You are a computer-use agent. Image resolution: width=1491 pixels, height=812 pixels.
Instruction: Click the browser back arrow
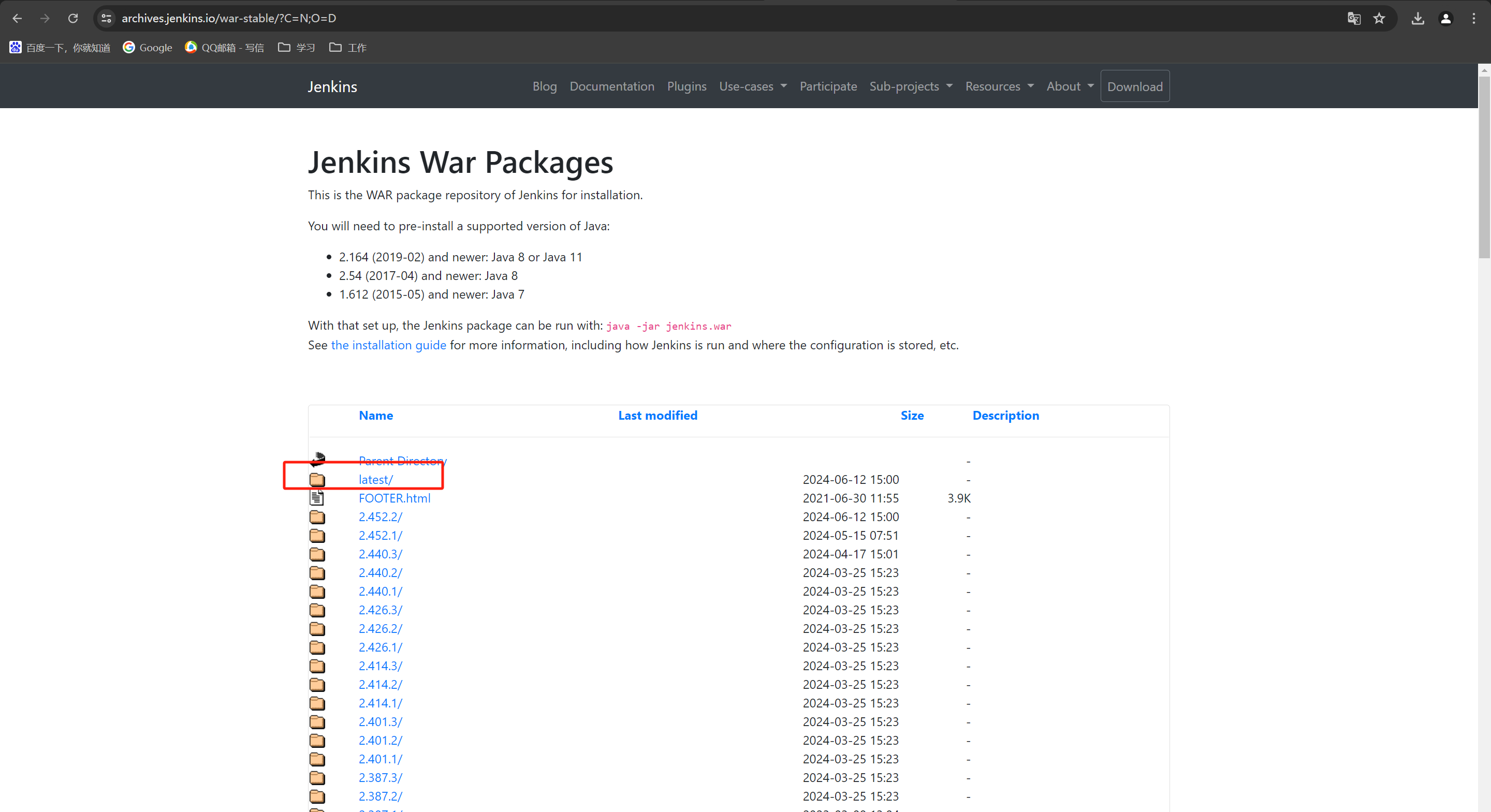tap(17, 19)
